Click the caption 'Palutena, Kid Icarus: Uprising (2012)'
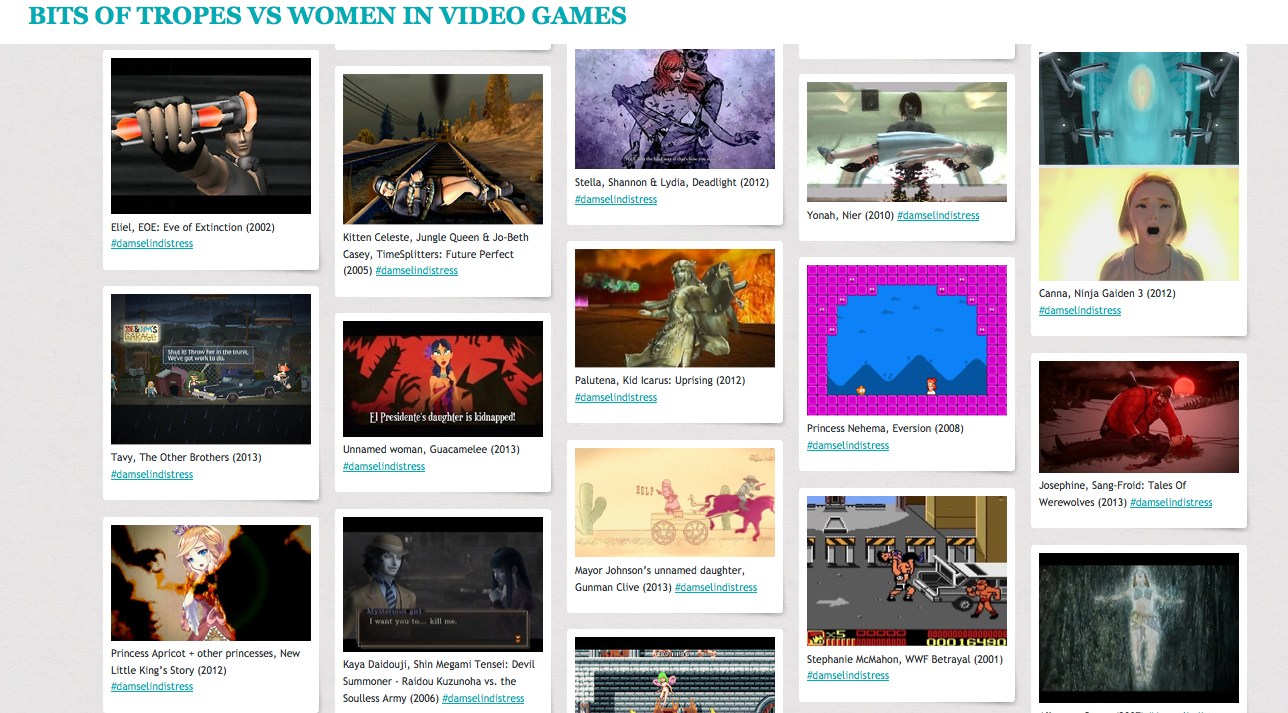This screenshot has width=1288, height=713. point(660,381)
